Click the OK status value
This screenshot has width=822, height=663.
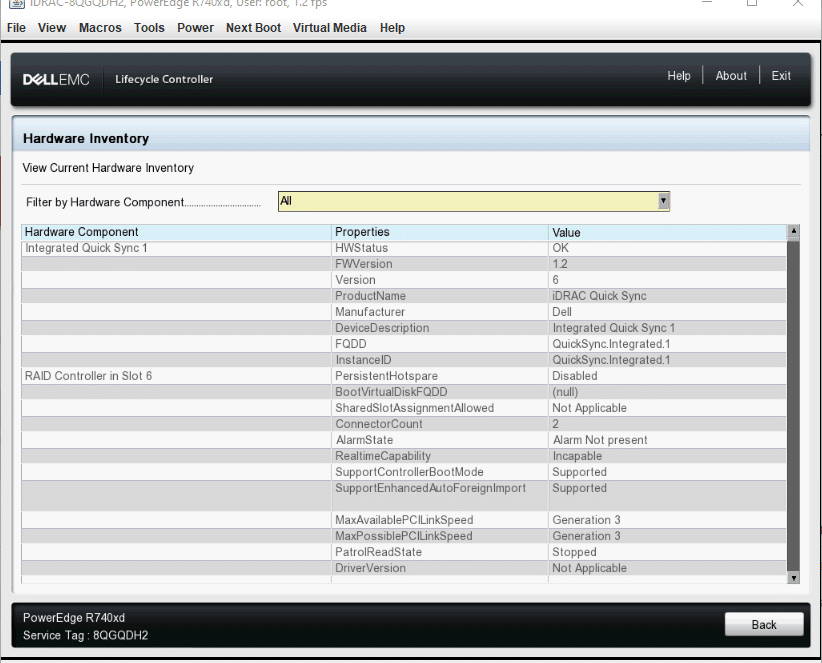(560, 248)
